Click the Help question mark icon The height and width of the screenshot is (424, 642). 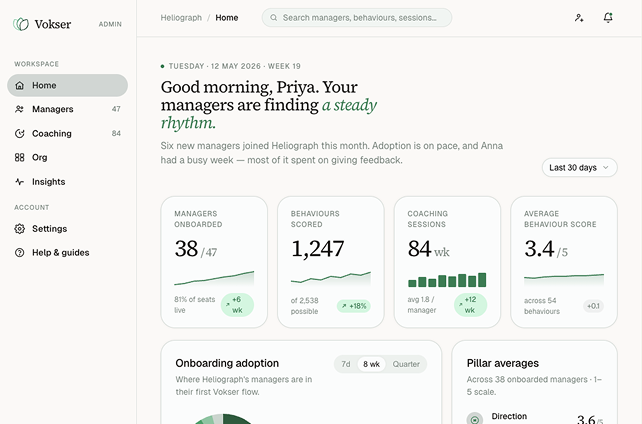click(19, 253)
